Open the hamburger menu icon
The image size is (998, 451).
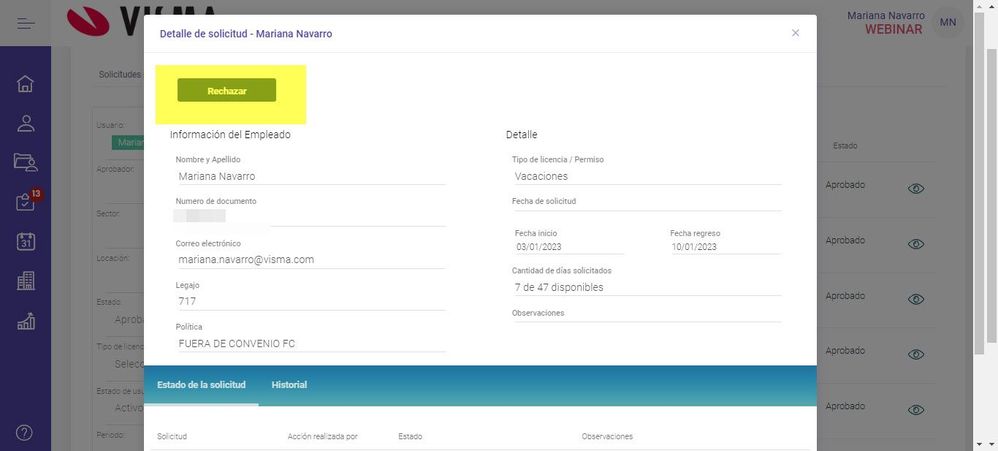coord(26,24)
